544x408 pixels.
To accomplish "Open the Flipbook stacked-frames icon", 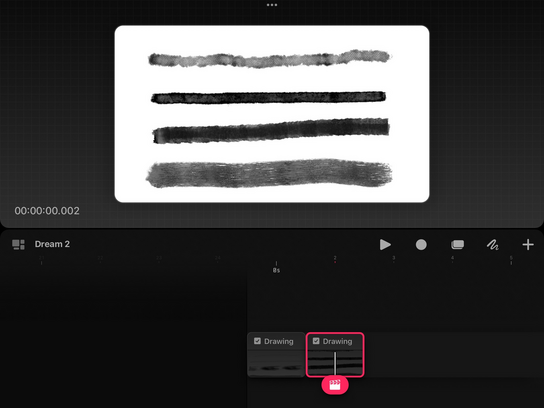I will point(457,245).
